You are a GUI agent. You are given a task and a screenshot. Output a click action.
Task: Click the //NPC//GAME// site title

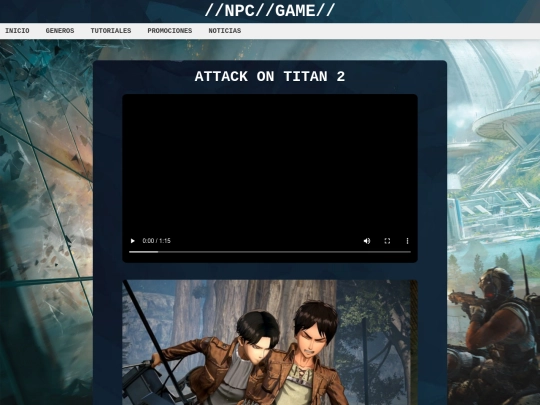[x=270, y=11]
